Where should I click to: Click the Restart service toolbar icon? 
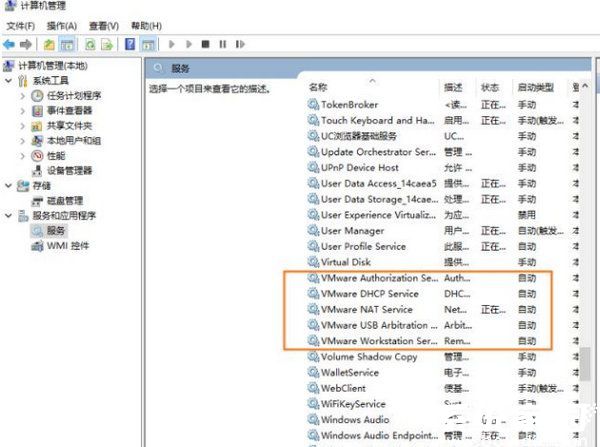[x=240, y=44]
